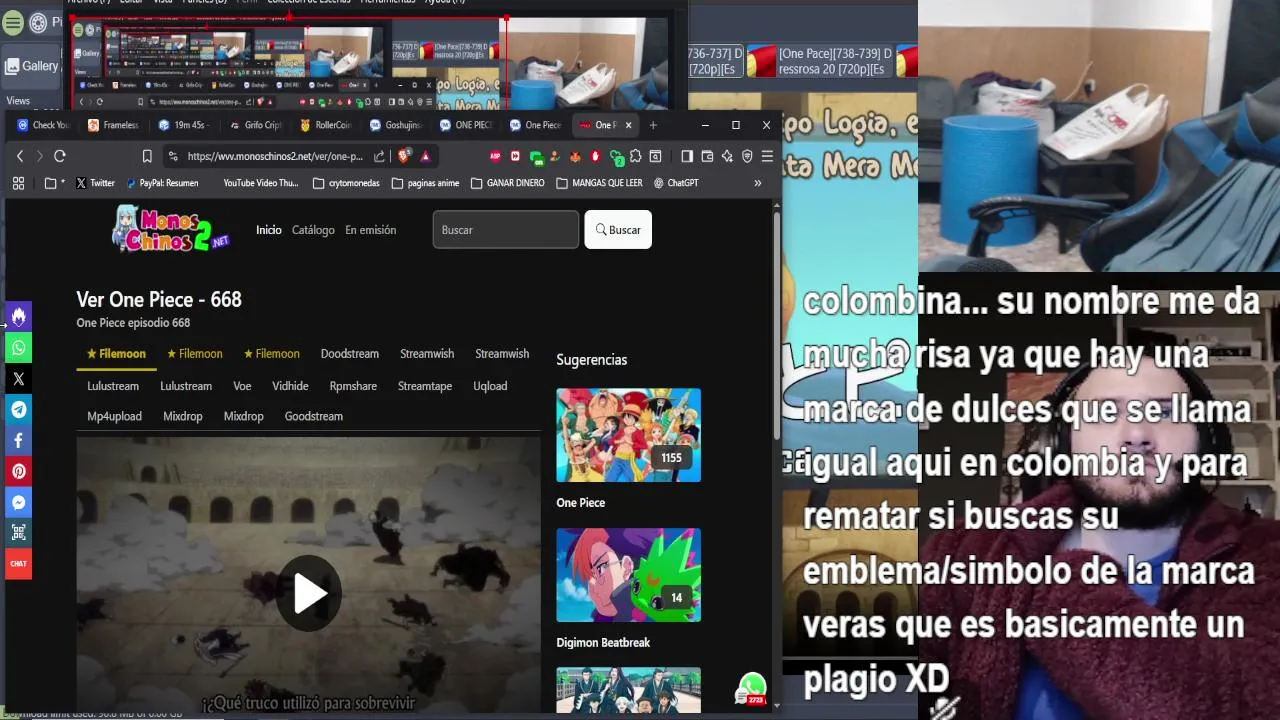Viewport: 1280px width, 720px height.
Task: Play the One Piece 668 video
Action: click(x=309, y=594)
